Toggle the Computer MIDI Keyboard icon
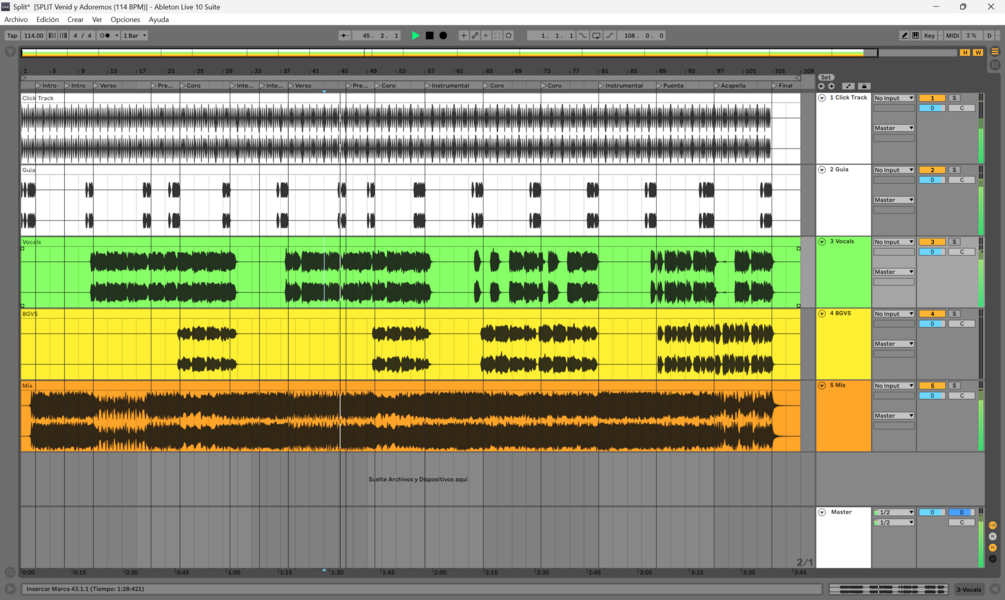The height and width of the screenshot is (600, 1005). pyautogui.click(x=915, y=36)
